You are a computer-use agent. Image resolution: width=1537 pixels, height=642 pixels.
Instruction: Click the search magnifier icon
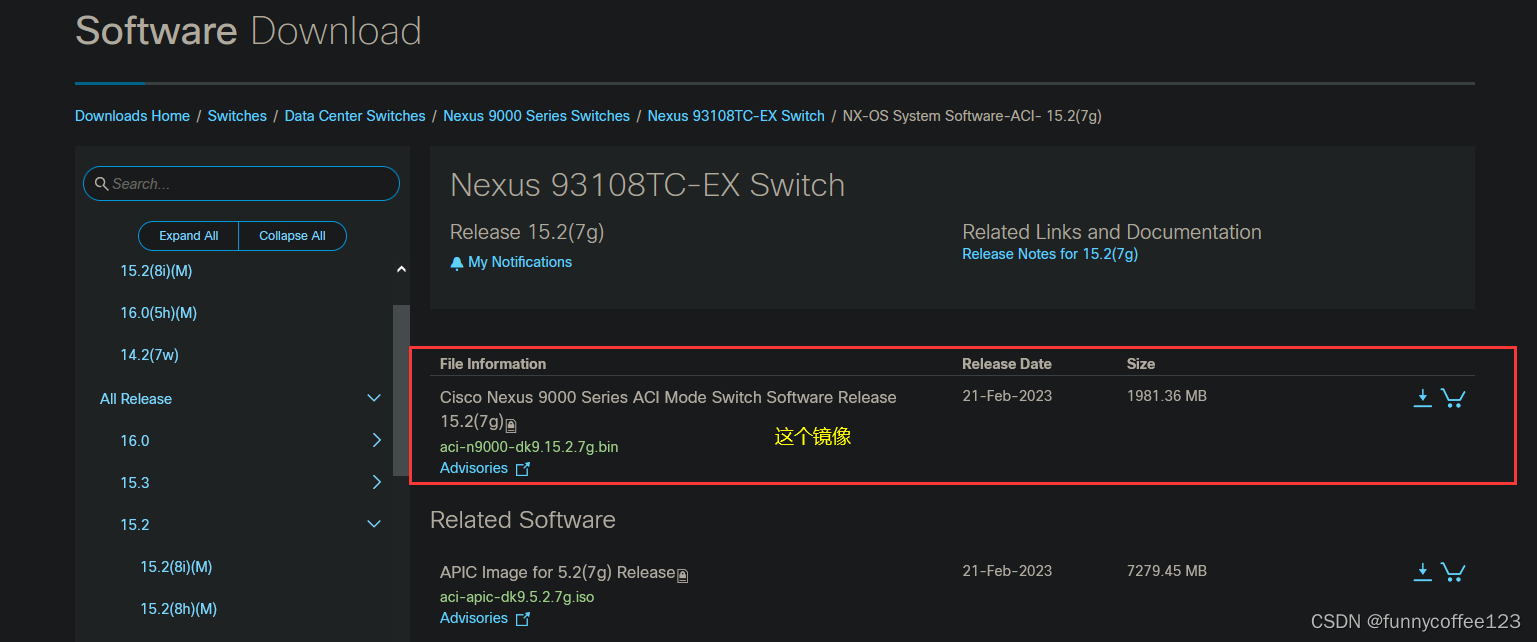[101, 184]
